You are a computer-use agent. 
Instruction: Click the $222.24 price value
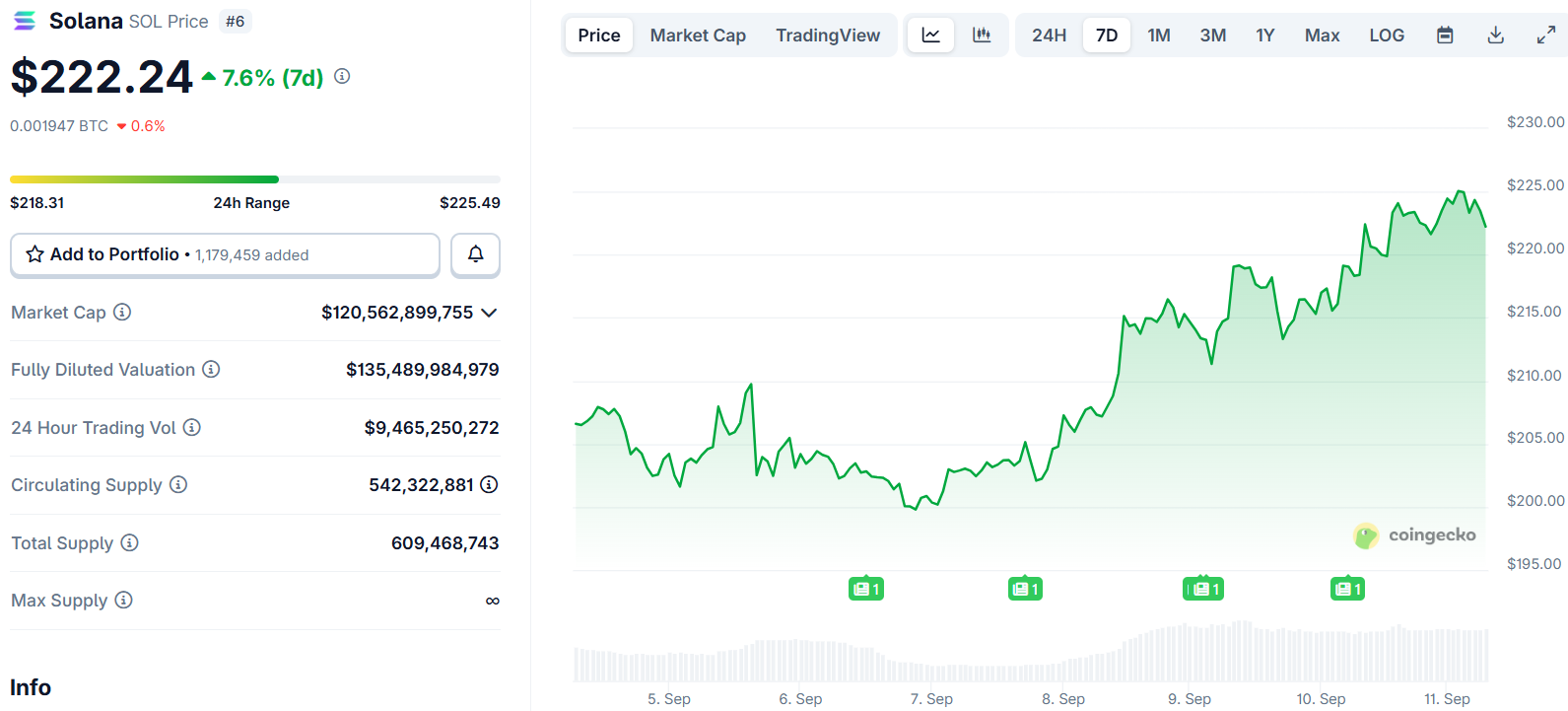pyautogui.click(x=102, y=77)
